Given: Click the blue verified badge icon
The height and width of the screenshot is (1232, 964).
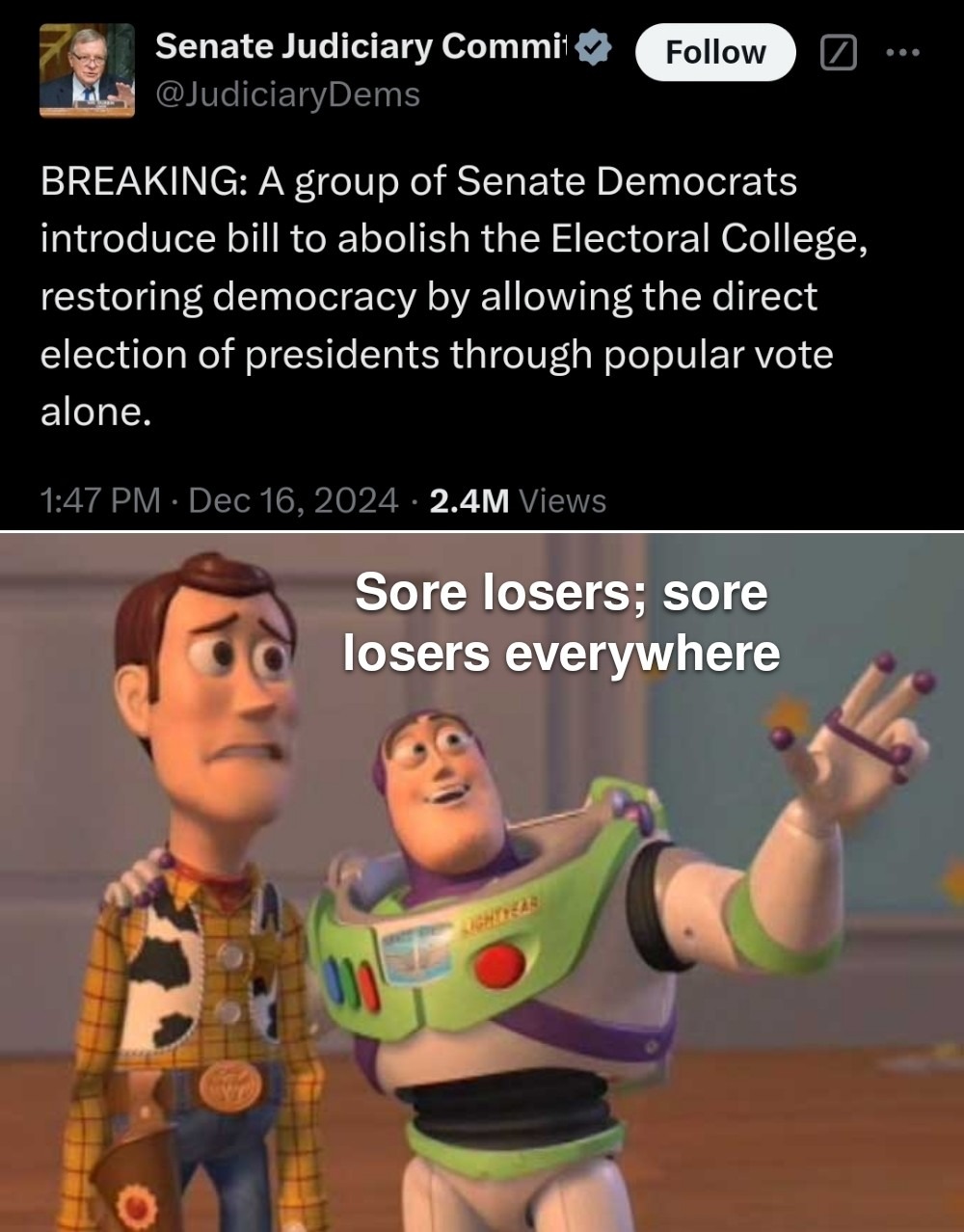Looking at the screenshot, I should (x=593, y=47).
